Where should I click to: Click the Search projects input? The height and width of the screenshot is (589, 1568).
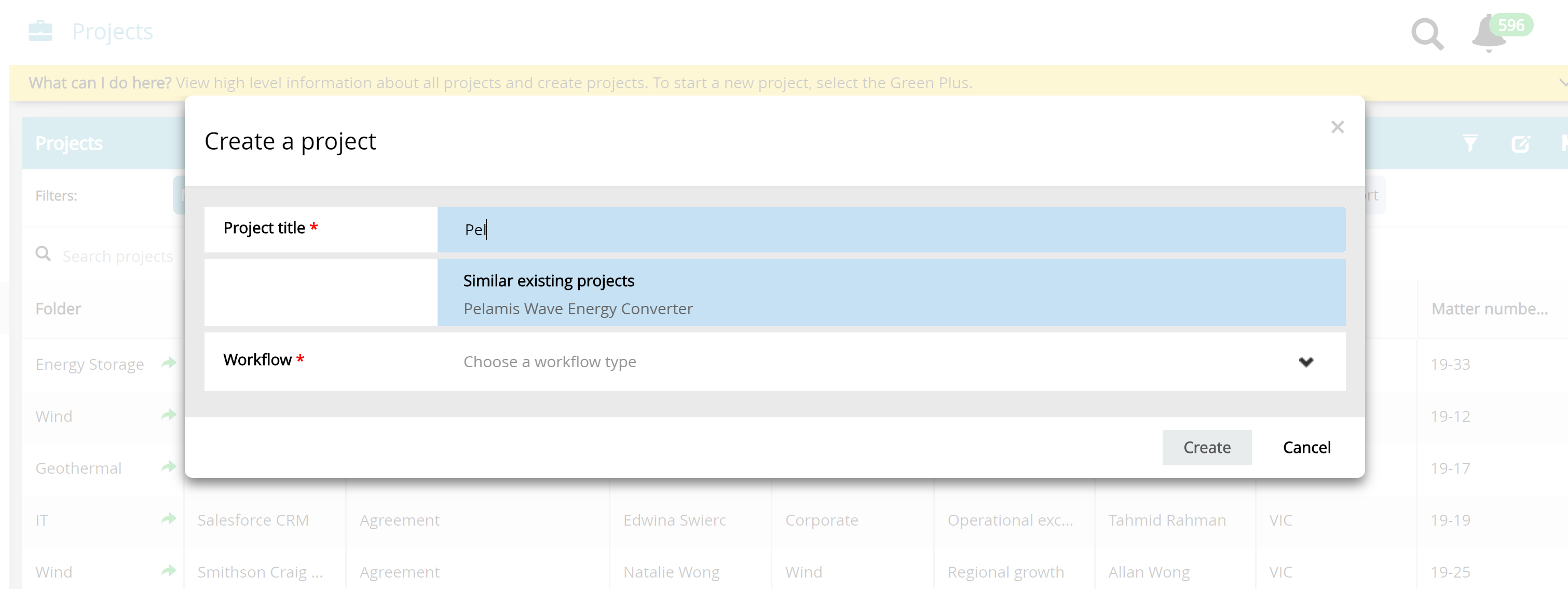coord(117,257)
